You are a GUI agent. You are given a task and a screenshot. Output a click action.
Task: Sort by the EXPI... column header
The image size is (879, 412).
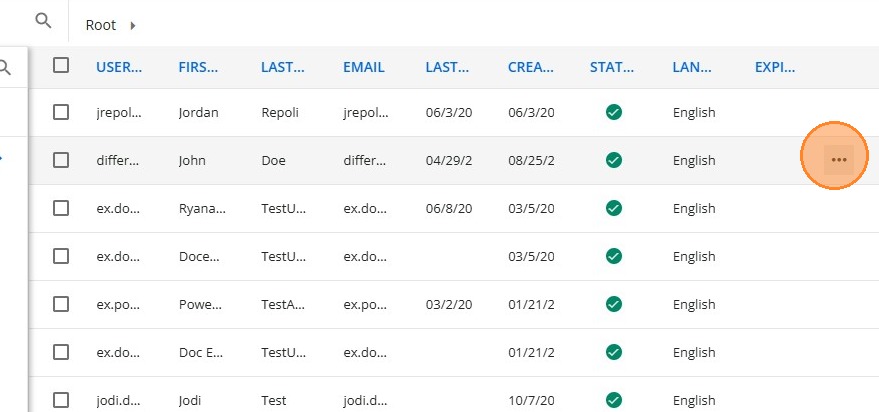[775, 67]
